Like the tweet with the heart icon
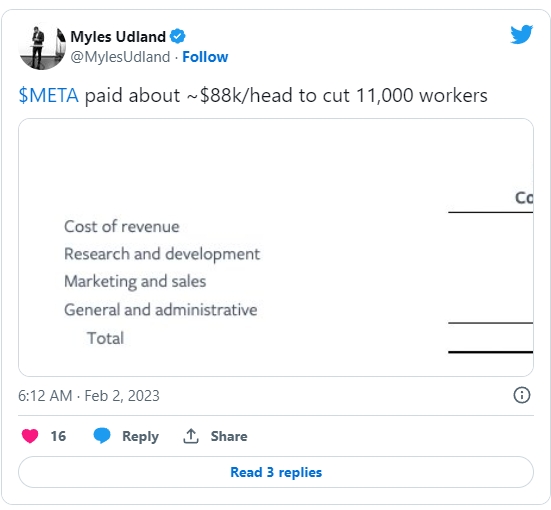 pos(30,436)
